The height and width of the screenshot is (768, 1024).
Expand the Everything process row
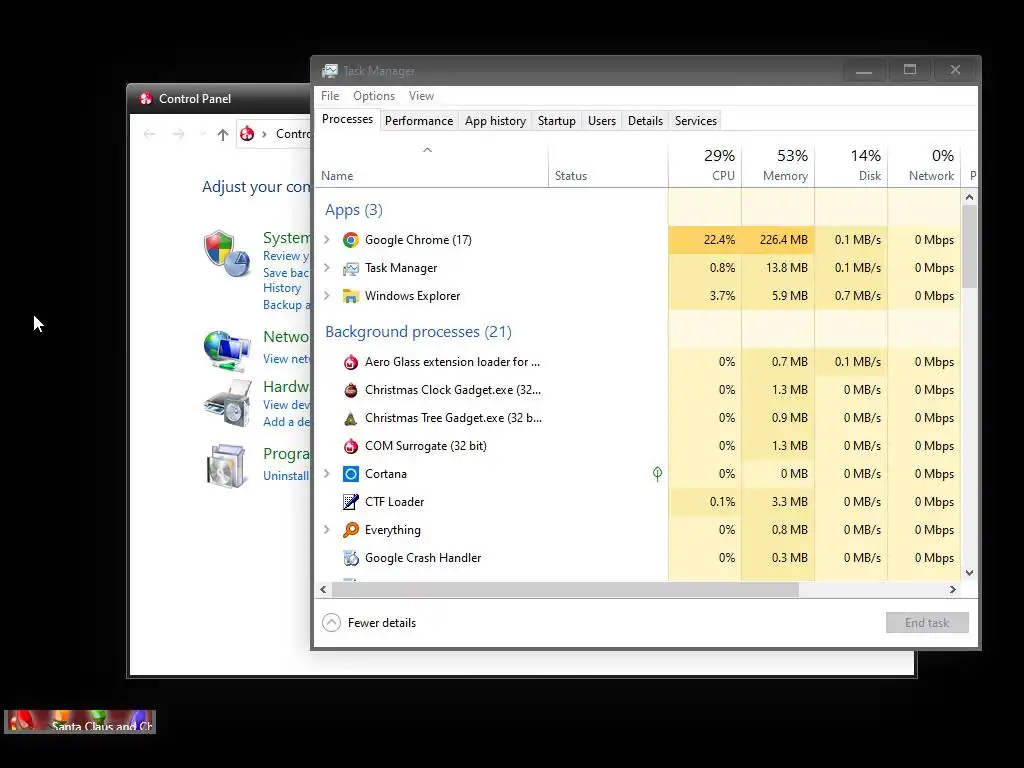(327, 530)
